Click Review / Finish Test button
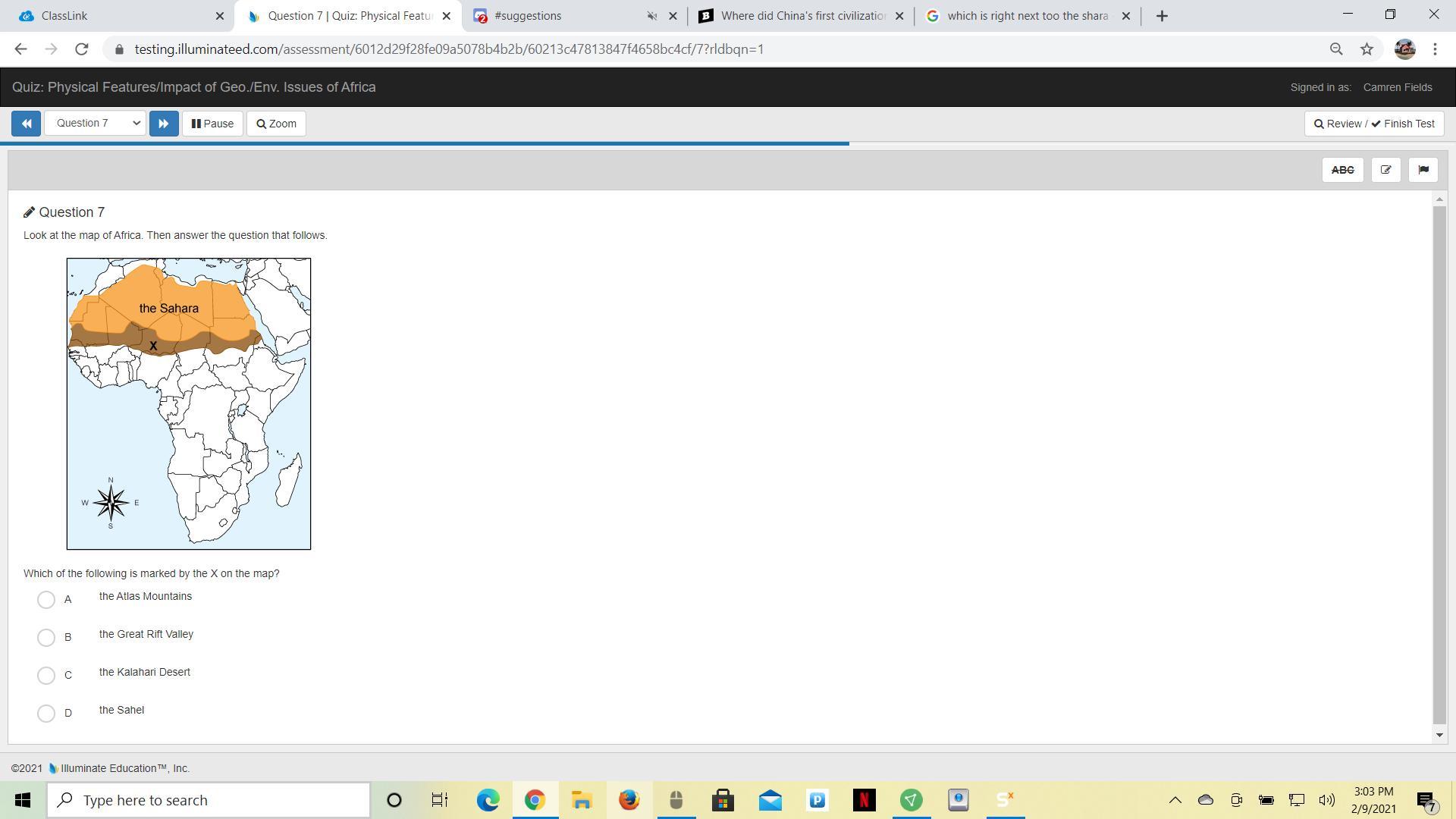This screenshot has width=1456, height=819. 1373,124
